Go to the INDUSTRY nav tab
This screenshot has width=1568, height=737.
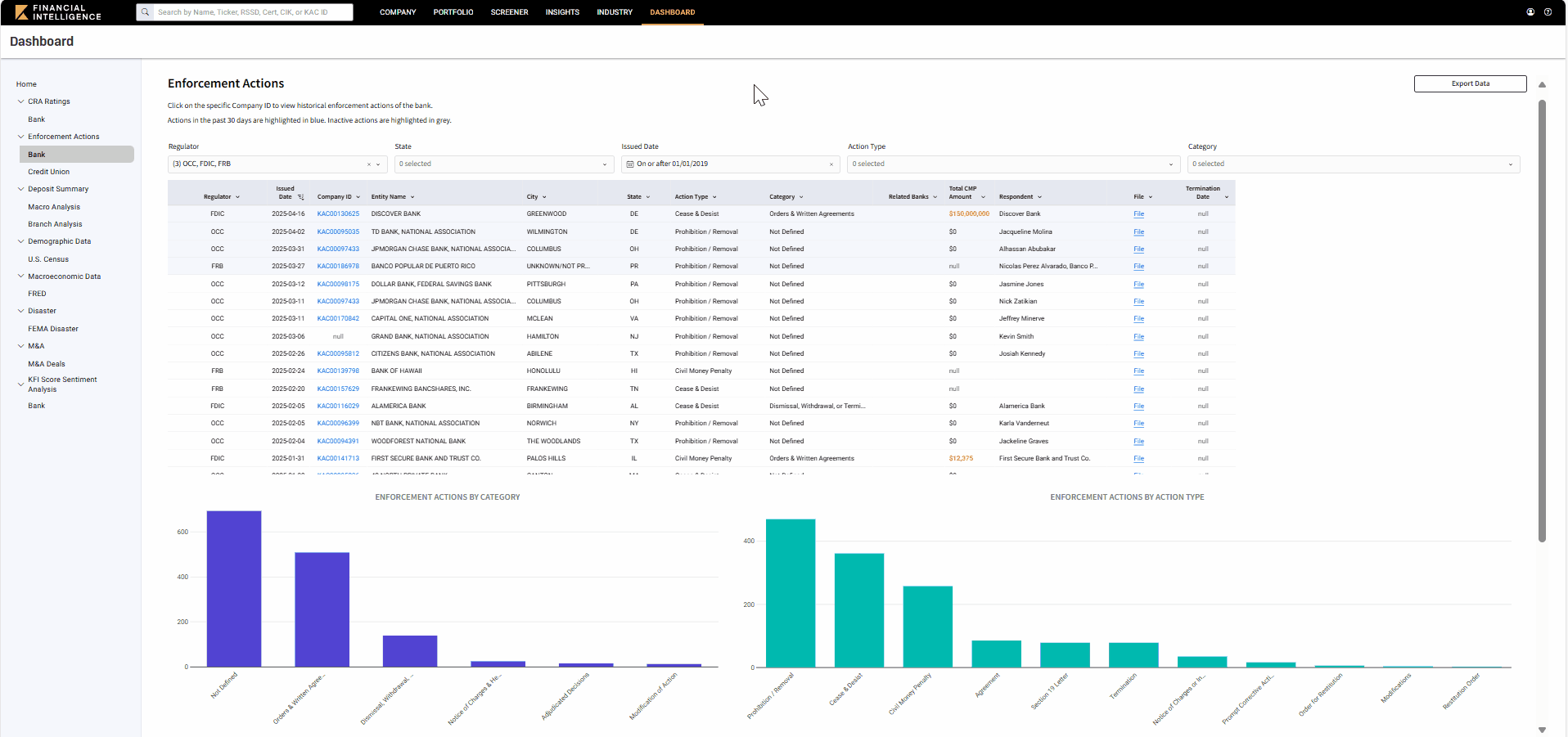(x=615, y=12)
